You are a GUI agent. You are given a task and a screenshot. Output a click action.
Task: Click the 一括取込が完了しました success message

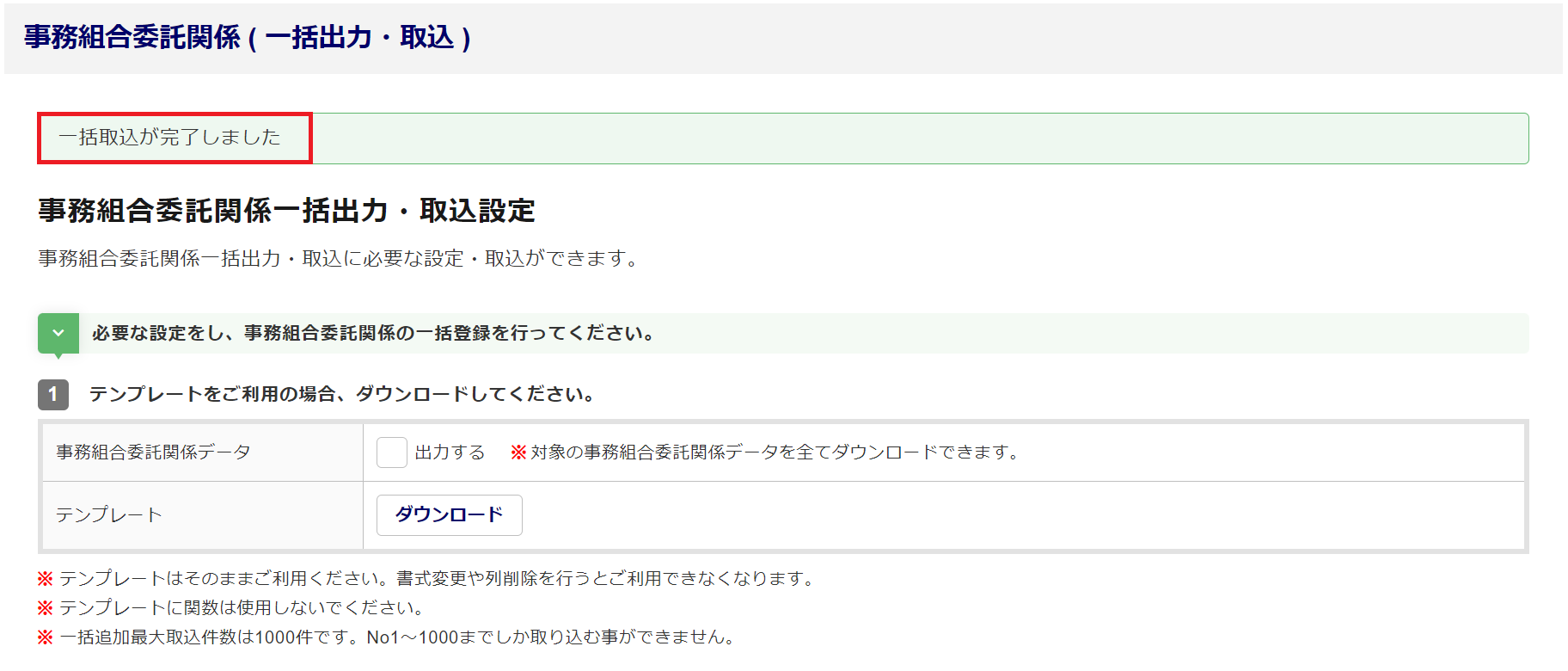click(169, 138)
